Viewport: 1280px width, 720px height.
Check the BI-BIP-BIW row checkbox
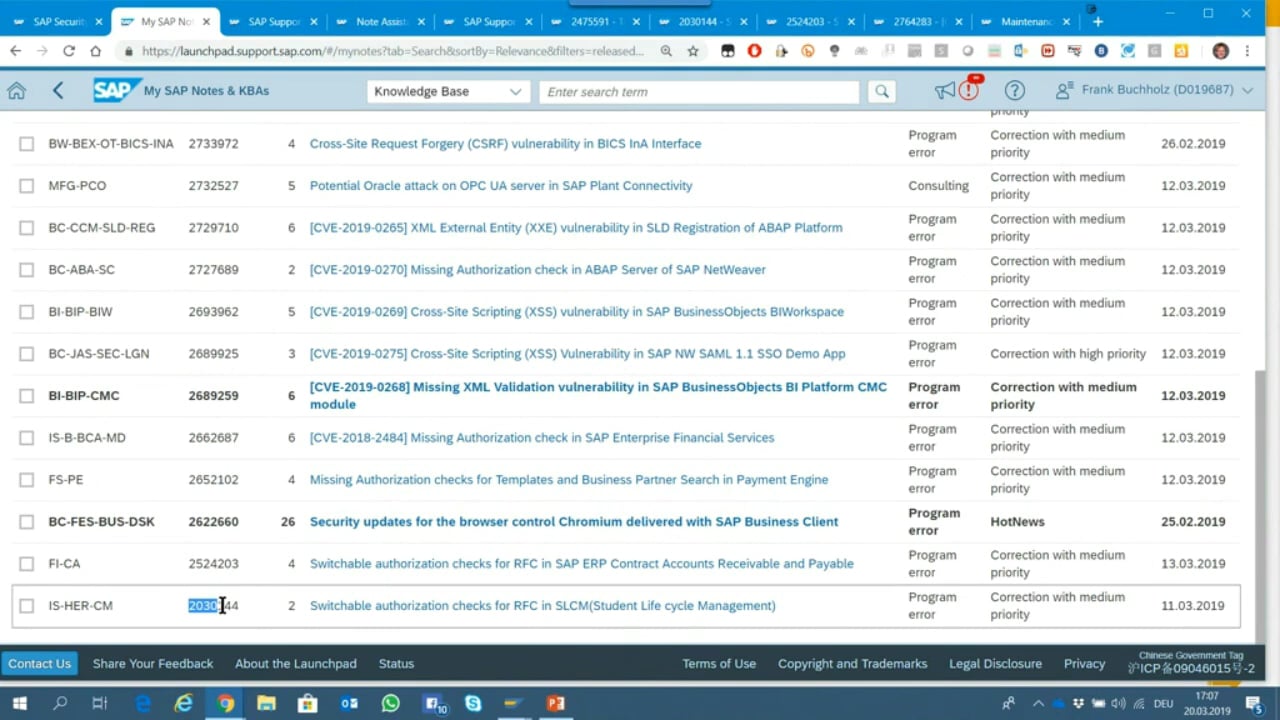coord(27,312)
